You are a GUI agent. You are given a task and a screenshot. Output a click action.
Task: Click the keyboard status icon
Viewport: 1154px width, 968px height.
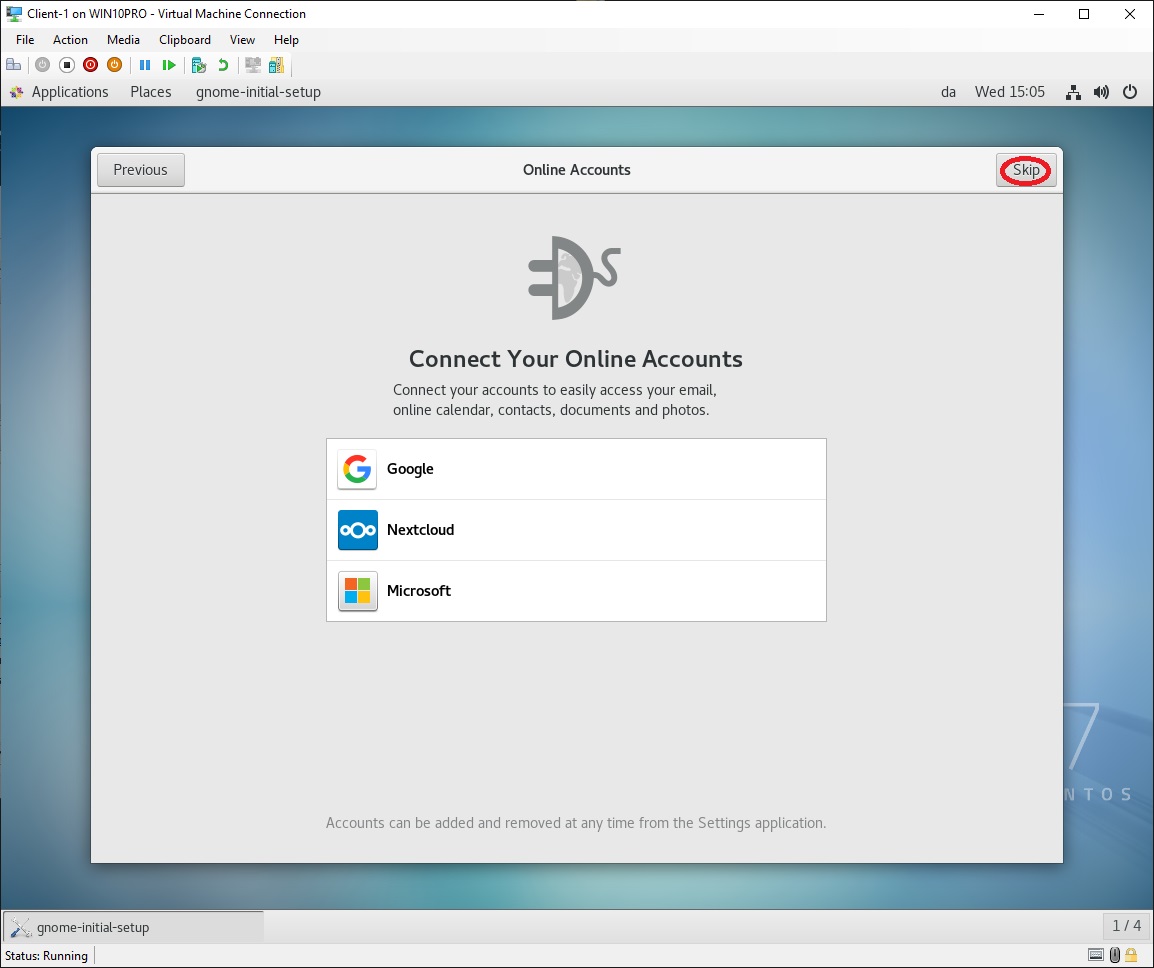click(x=1096, y=955)
